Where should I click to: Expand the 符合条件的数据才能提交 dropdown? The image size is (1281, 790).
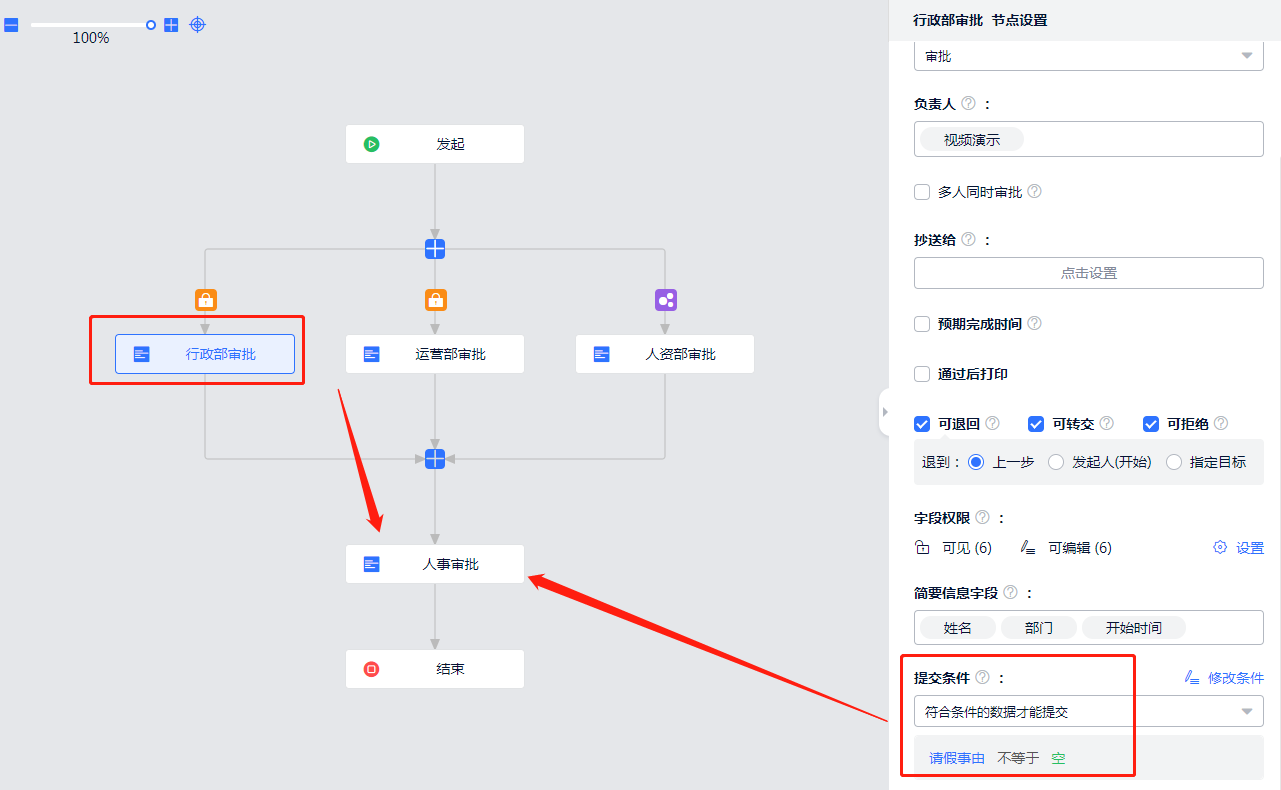tap(1088, 712)
